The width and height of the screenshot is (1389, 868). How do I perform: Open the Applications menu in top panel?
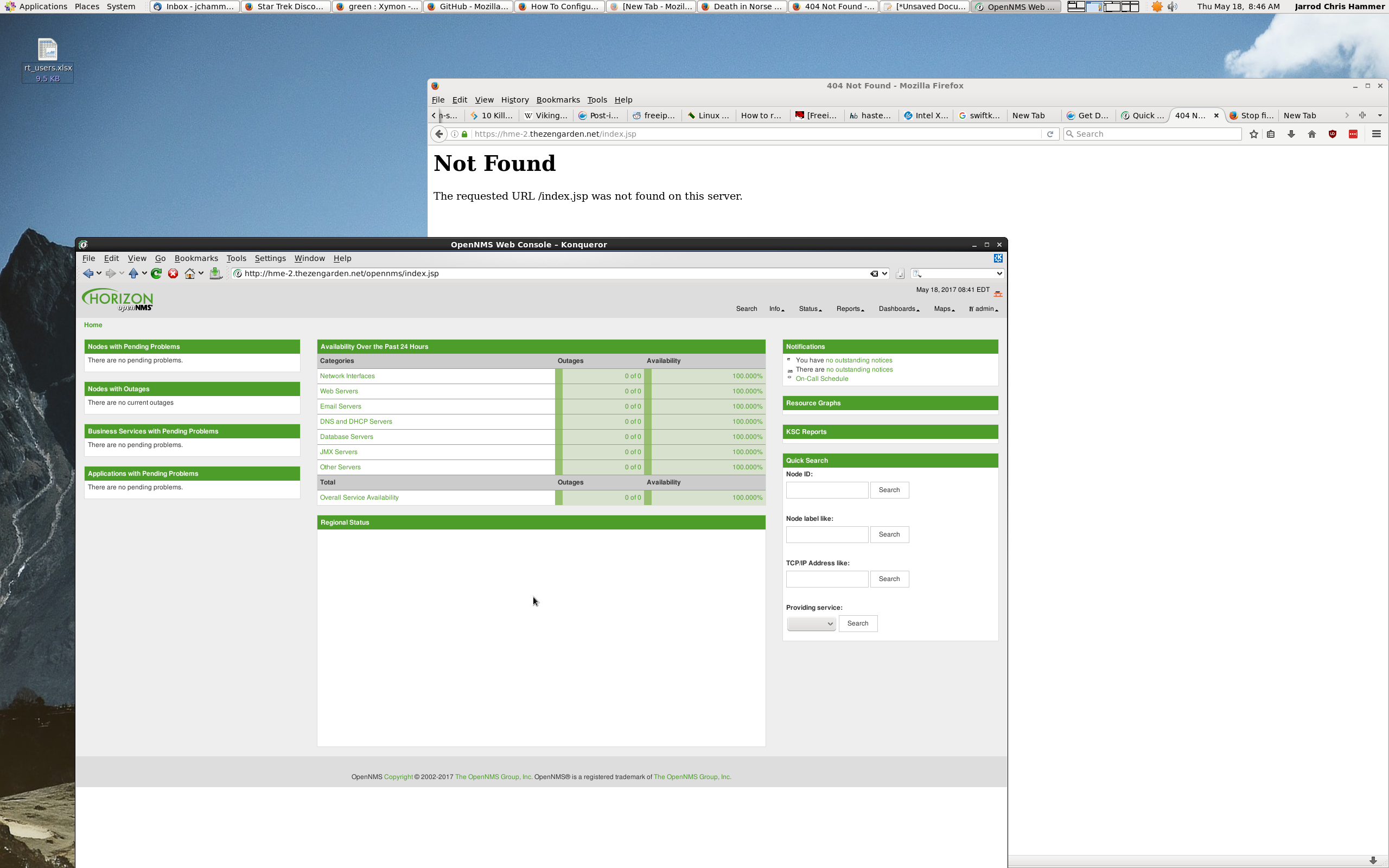click(36, 7)
